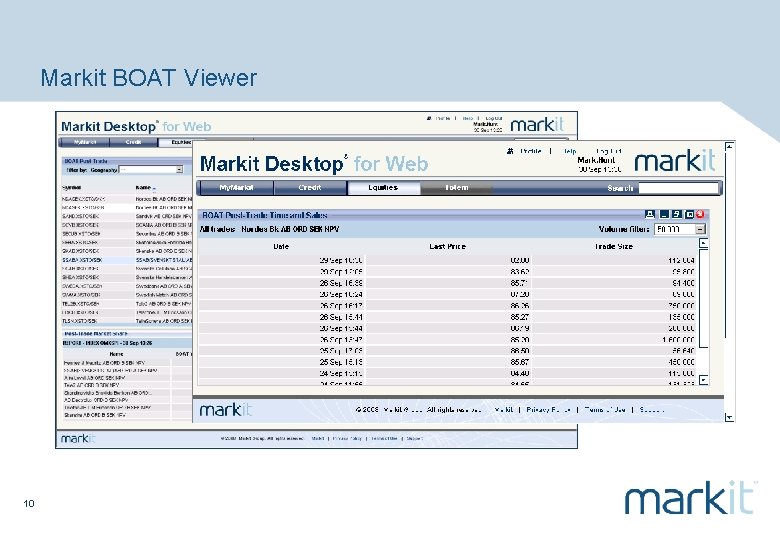
Task: Click the Name column header in the back window
Action: [143, 188]
